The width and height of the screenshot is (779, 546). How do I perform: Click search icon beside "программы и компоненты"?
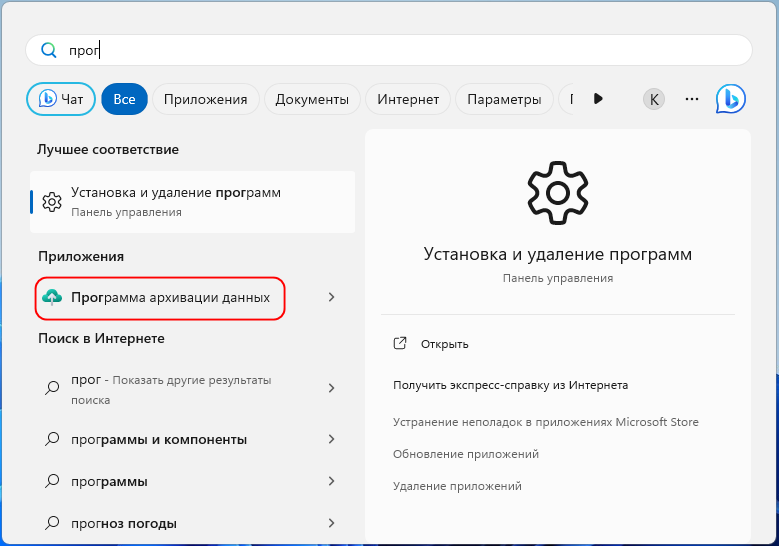(52, 439)
